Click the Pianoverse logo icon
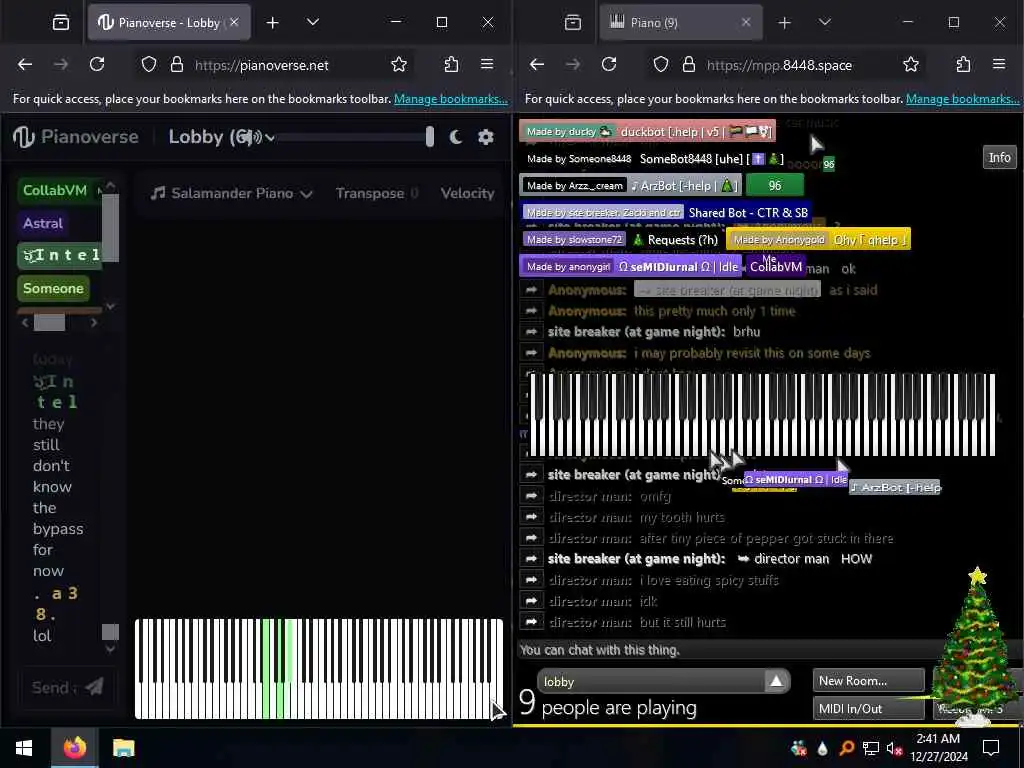1024x768 pixels. coord(24,137)
